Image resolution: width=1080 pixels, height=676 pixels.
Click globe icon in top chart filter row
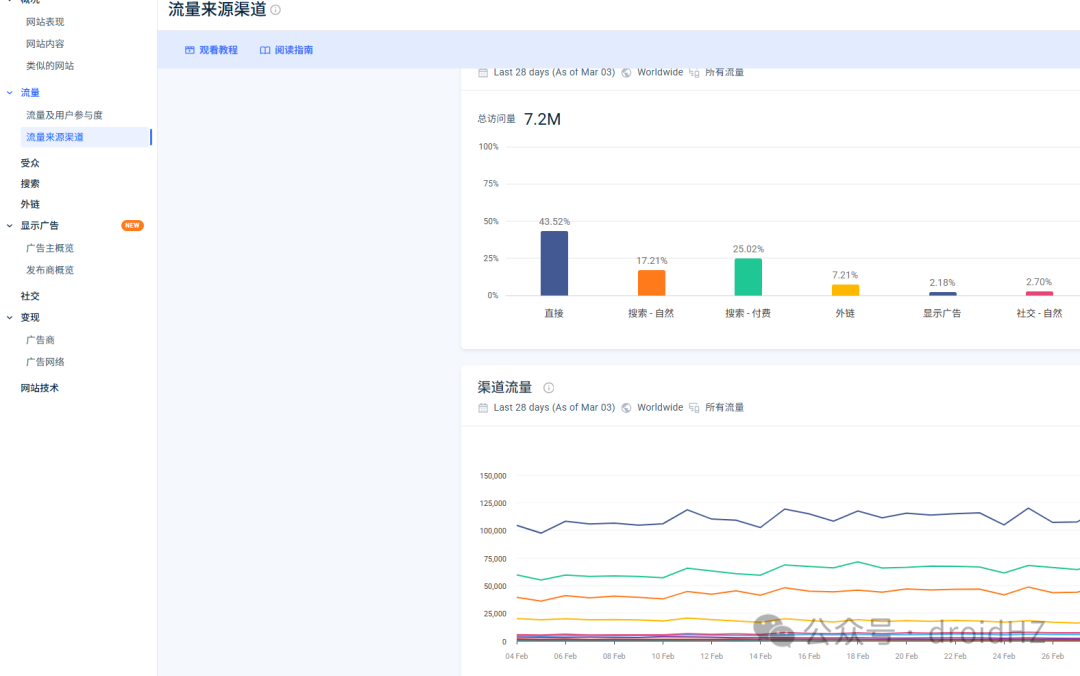point(626,72)
